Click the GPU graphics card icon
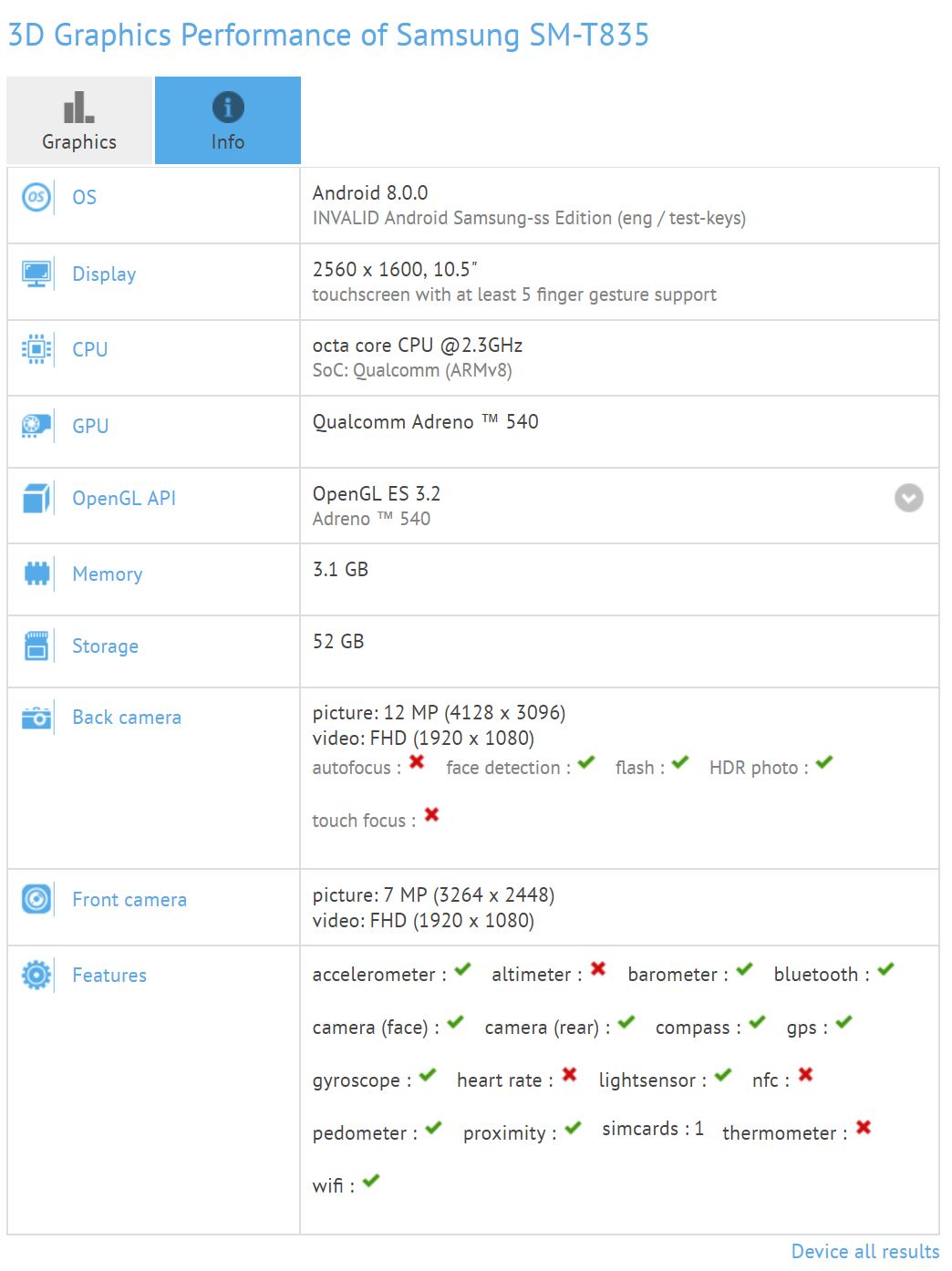Viewport: 952px width, 1271px height. (36, 426)
